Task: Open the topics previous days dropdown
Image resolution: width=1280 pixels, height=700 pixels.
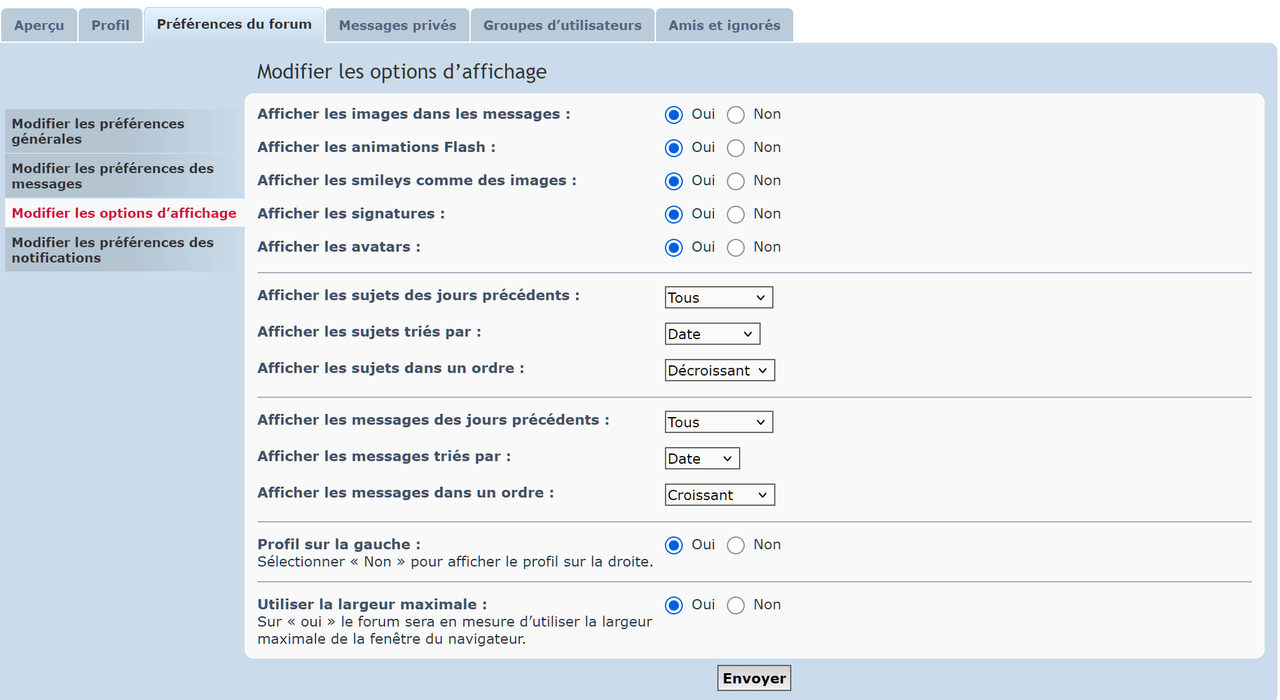Action: (719, 297)
